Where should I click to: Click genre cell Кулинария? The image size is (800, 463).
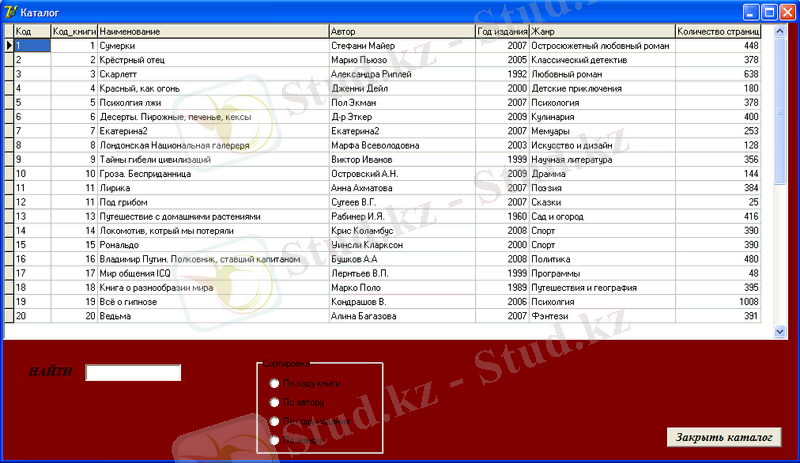pos(603,117)
